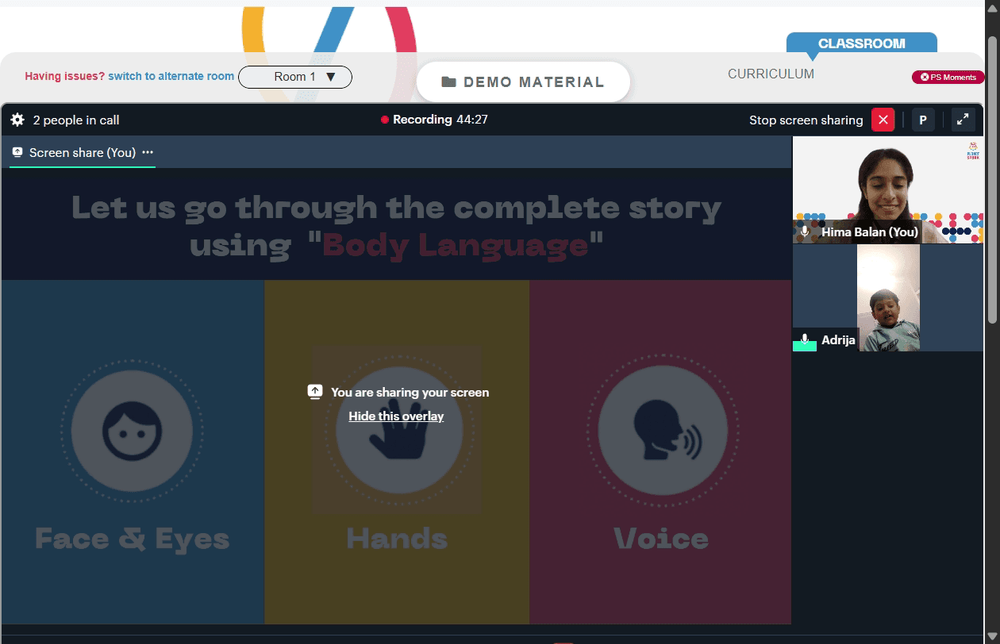Click sharing-screen upload icon in overlay

coord(315,392)
